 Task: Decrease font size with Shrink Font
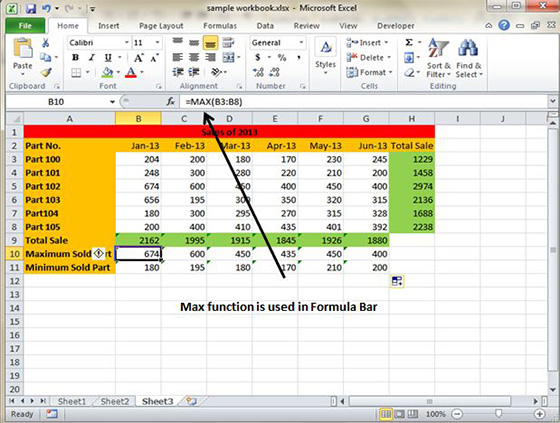pos(154,58)
